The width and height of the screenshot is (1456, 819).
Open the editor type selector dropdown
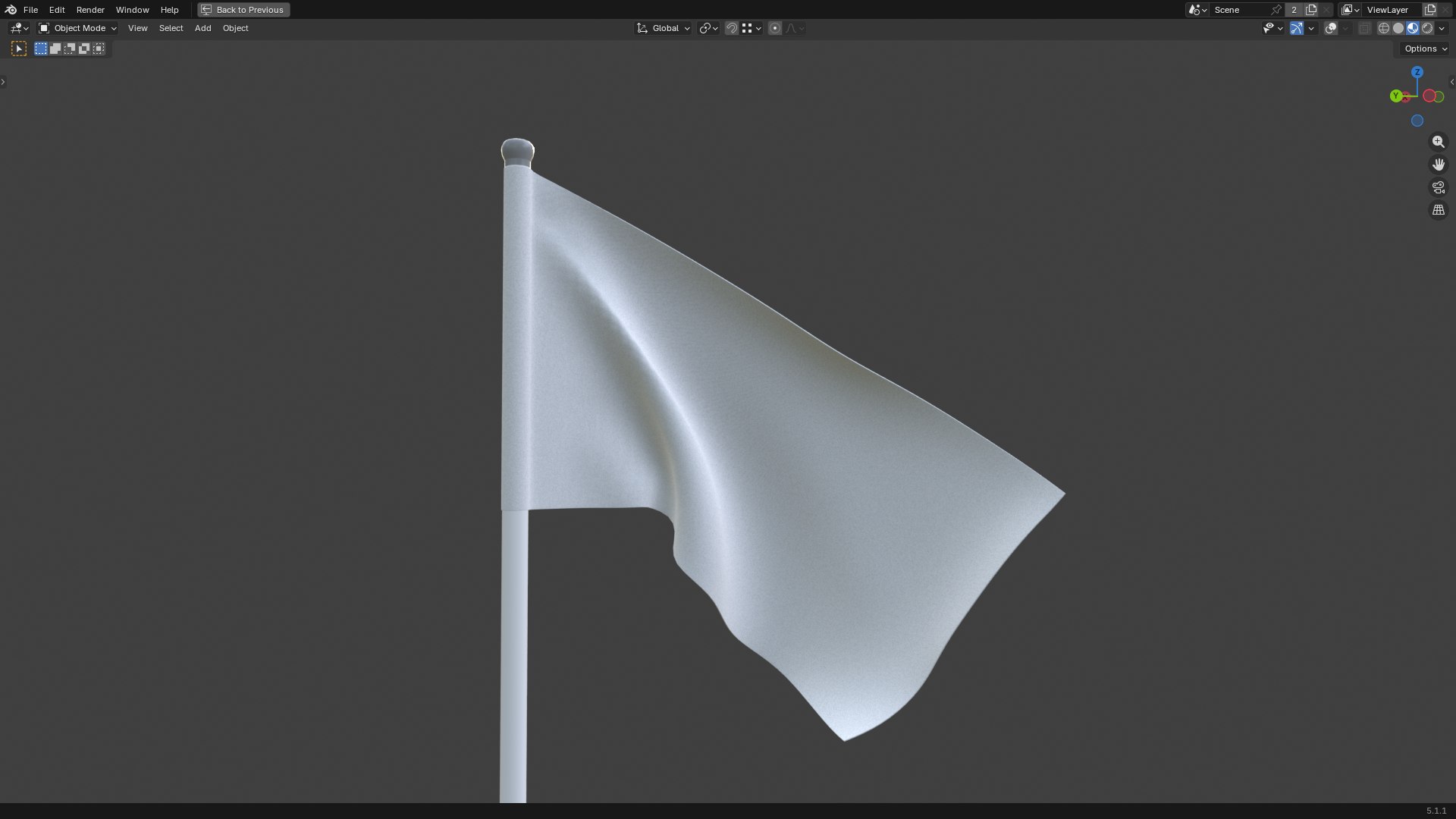click(x=19, y=28)
